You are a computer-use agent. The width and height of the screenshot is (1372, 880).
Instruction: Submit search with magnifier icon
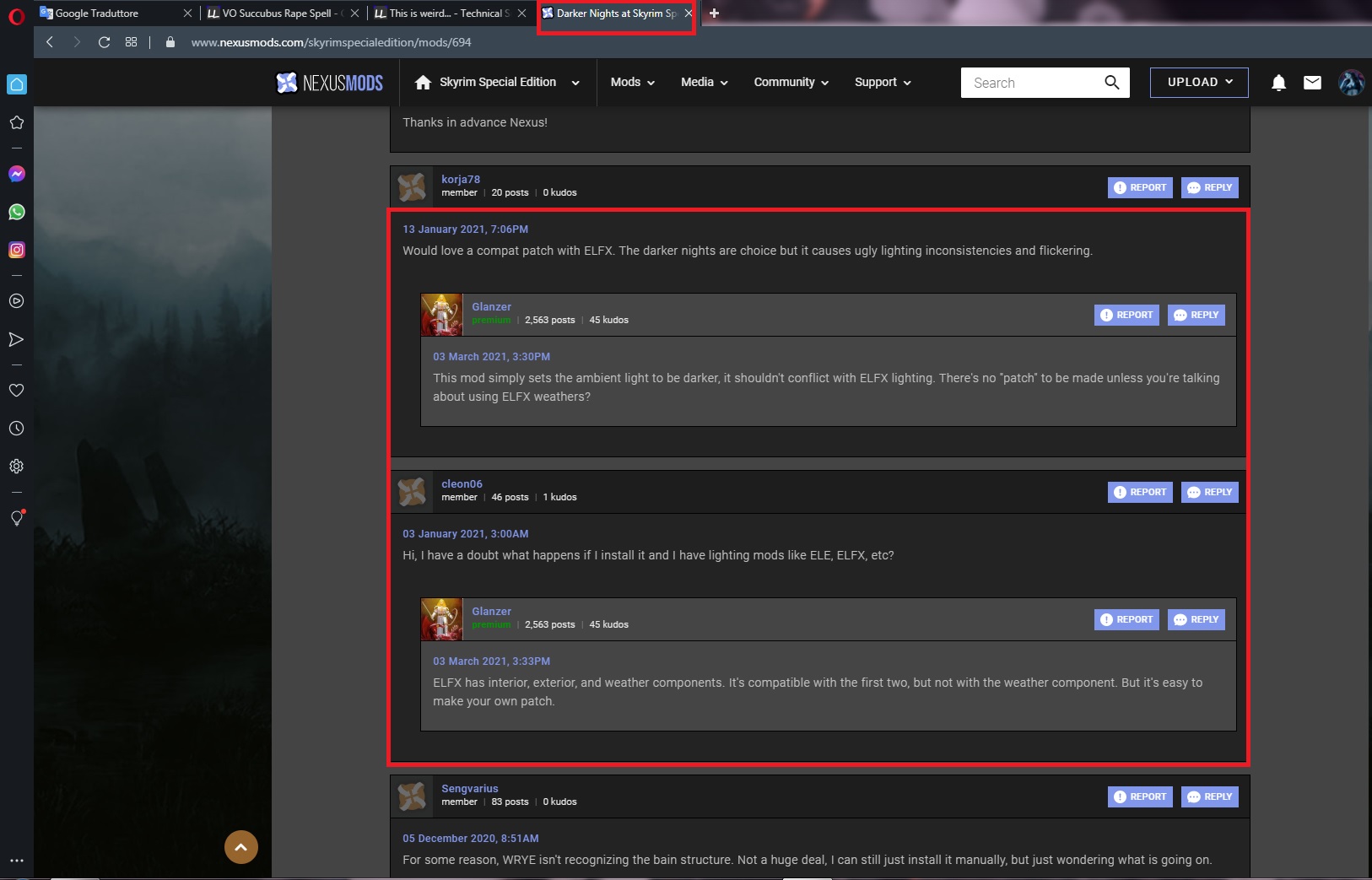tap(1112, 83)
